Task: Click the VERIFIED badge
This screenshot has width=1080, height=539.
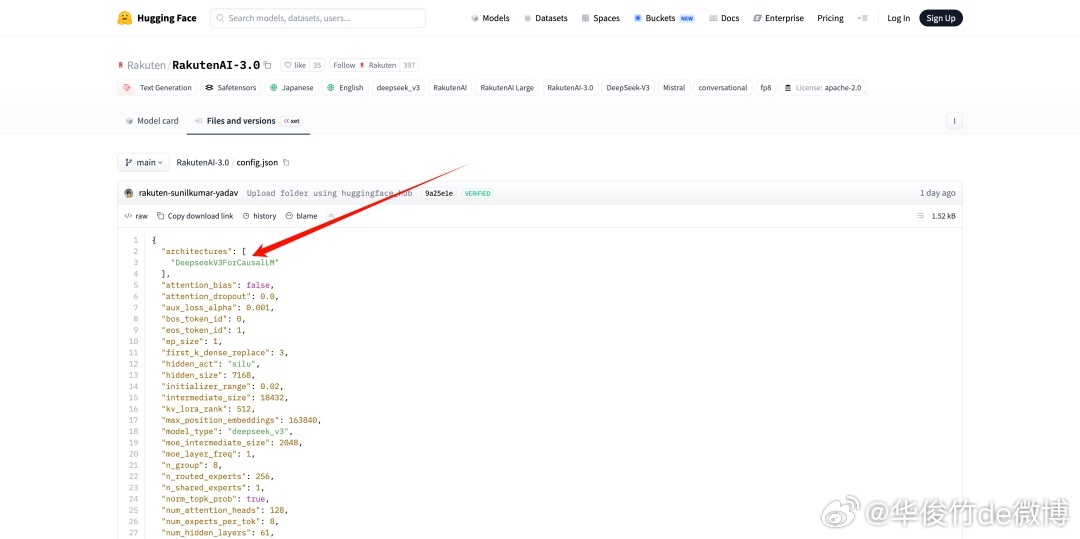Action: 477,193
